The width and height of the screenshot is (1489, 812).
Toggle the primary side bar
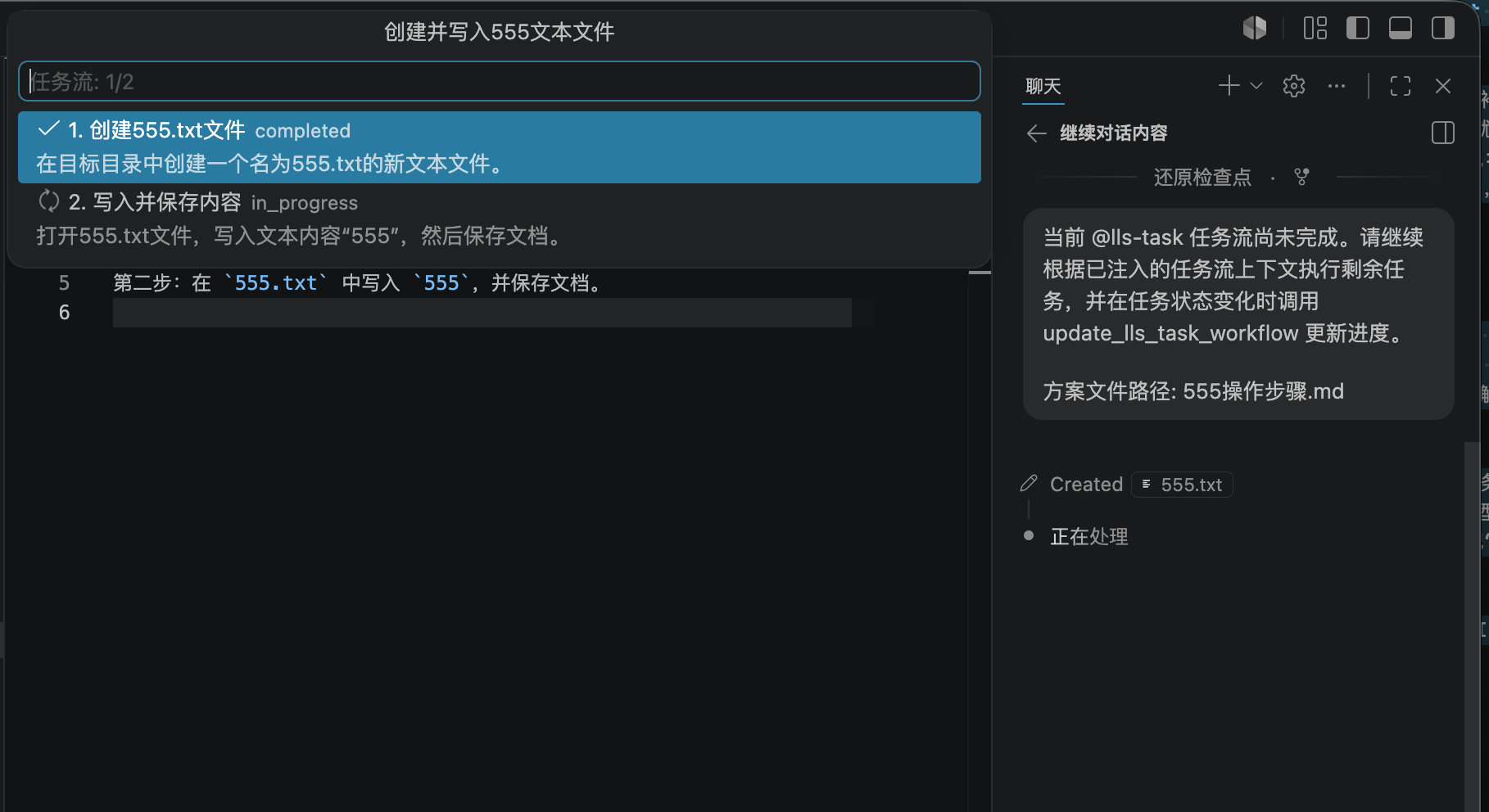click(1358, 28)
